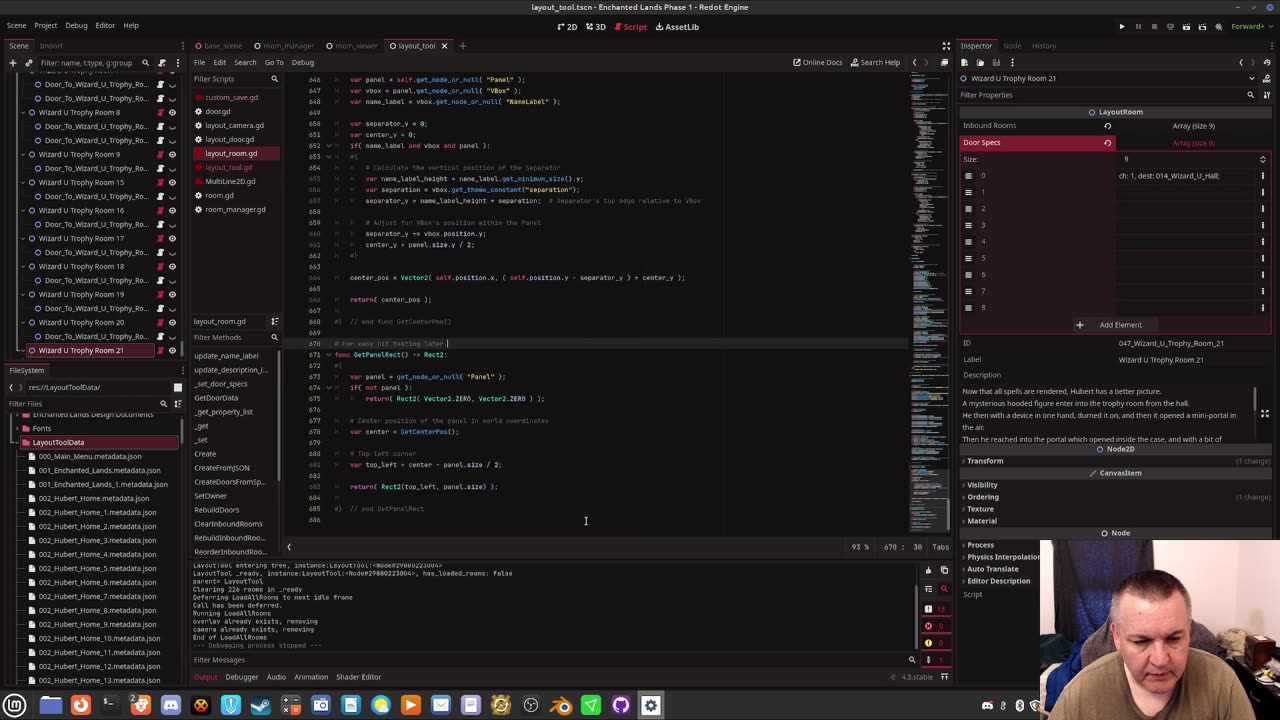Open the Editor menu

[105, 25]
